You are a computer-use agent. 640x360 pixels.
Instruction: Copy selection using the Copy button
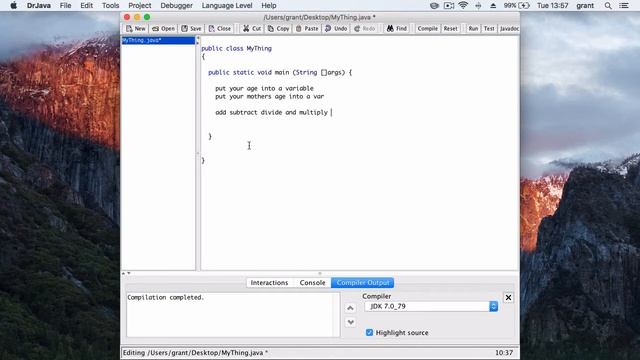coord(278,29)
